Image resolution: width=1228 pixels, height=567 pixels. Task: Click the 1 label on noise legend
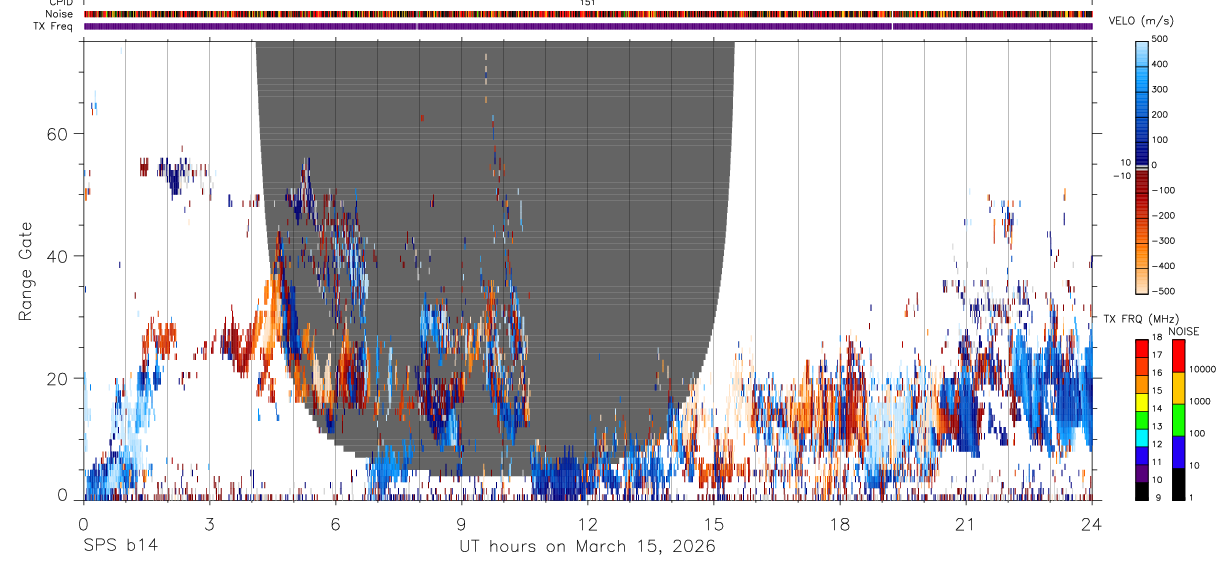tap(1191, 498)
